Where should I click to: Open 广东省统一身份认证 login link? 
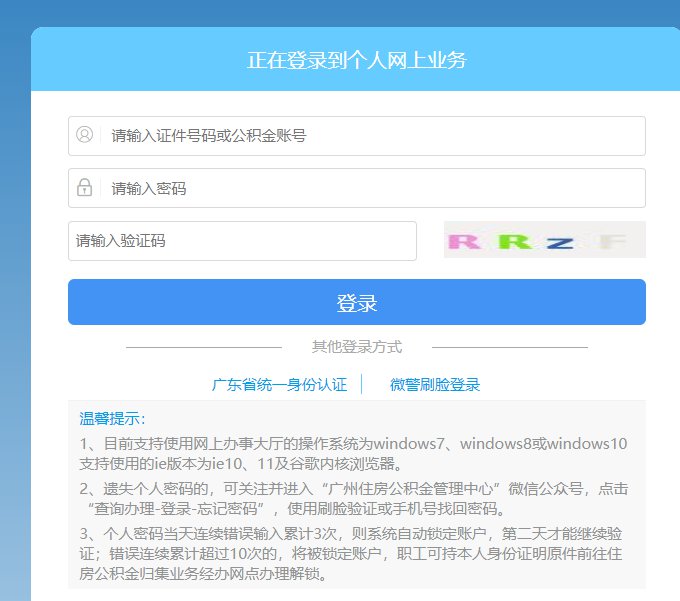tap(279, 385)
